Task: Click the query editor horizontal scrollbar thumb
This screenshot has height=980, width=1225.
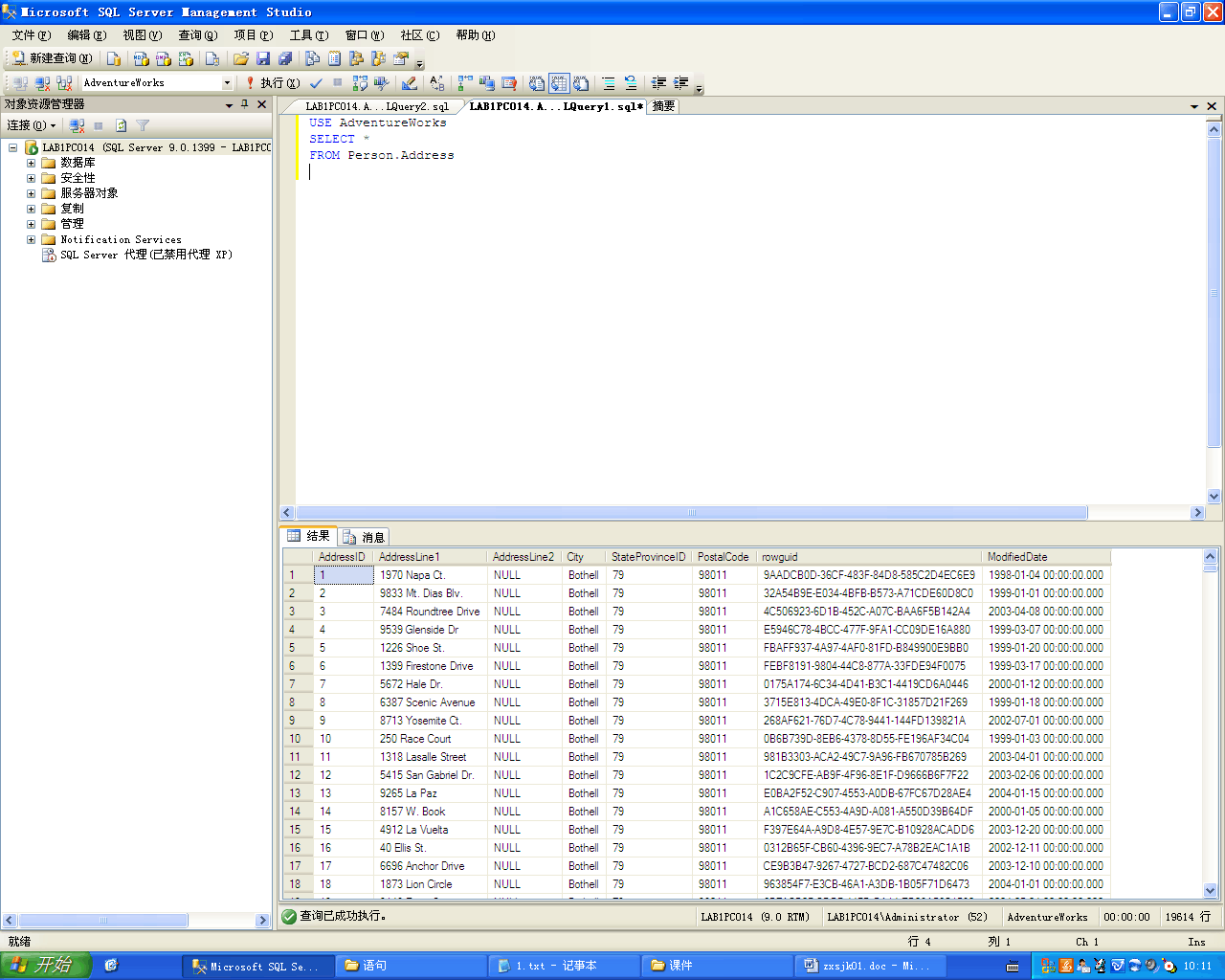Action: click(x=692, y=513)
